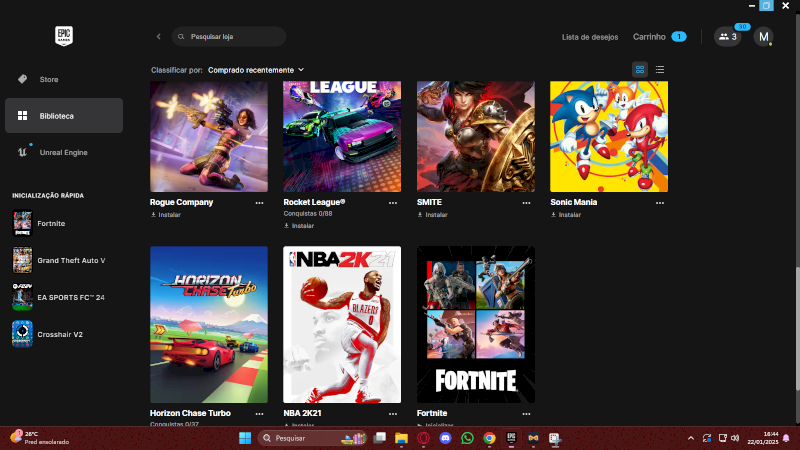Image resolution: width=800 pixels, height=450 pixels.
Task: Click the Epic Games logo
Action: [65, 36]
